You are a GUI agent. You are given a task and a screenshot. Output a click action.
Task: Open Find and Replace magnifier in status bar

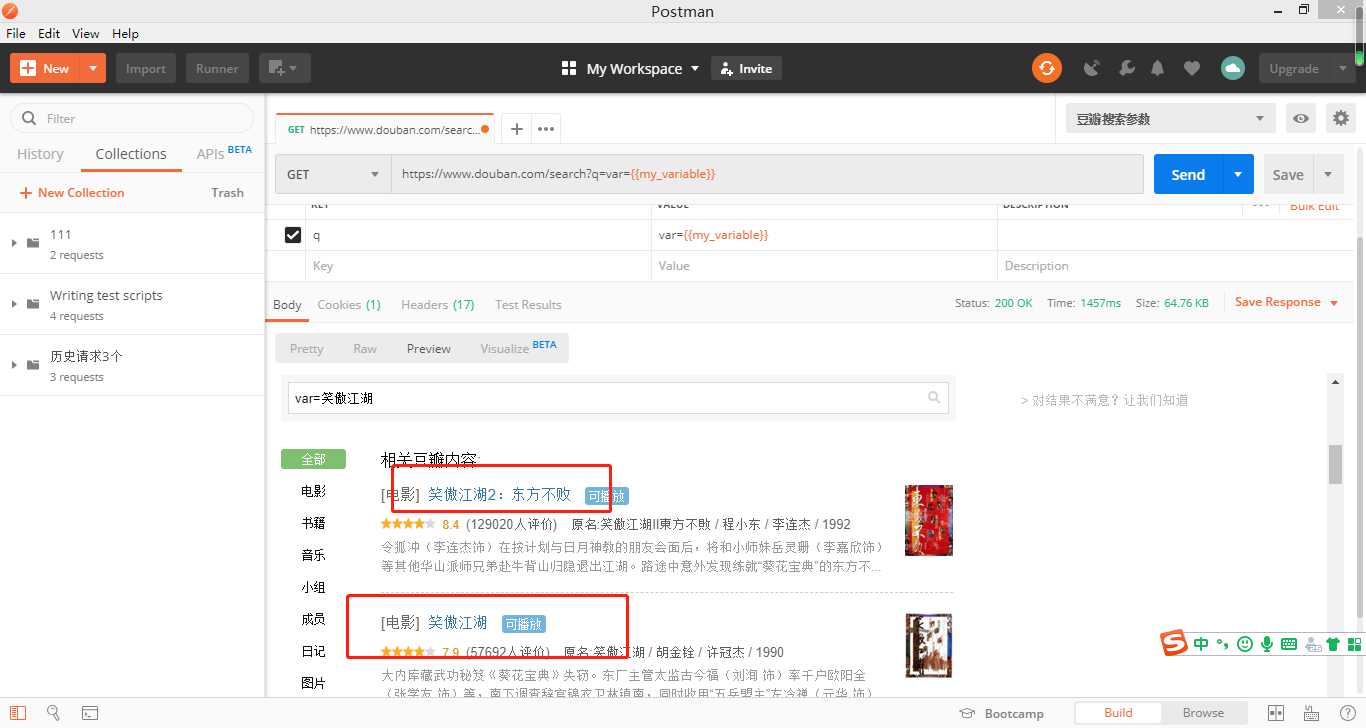coord(54,713)
